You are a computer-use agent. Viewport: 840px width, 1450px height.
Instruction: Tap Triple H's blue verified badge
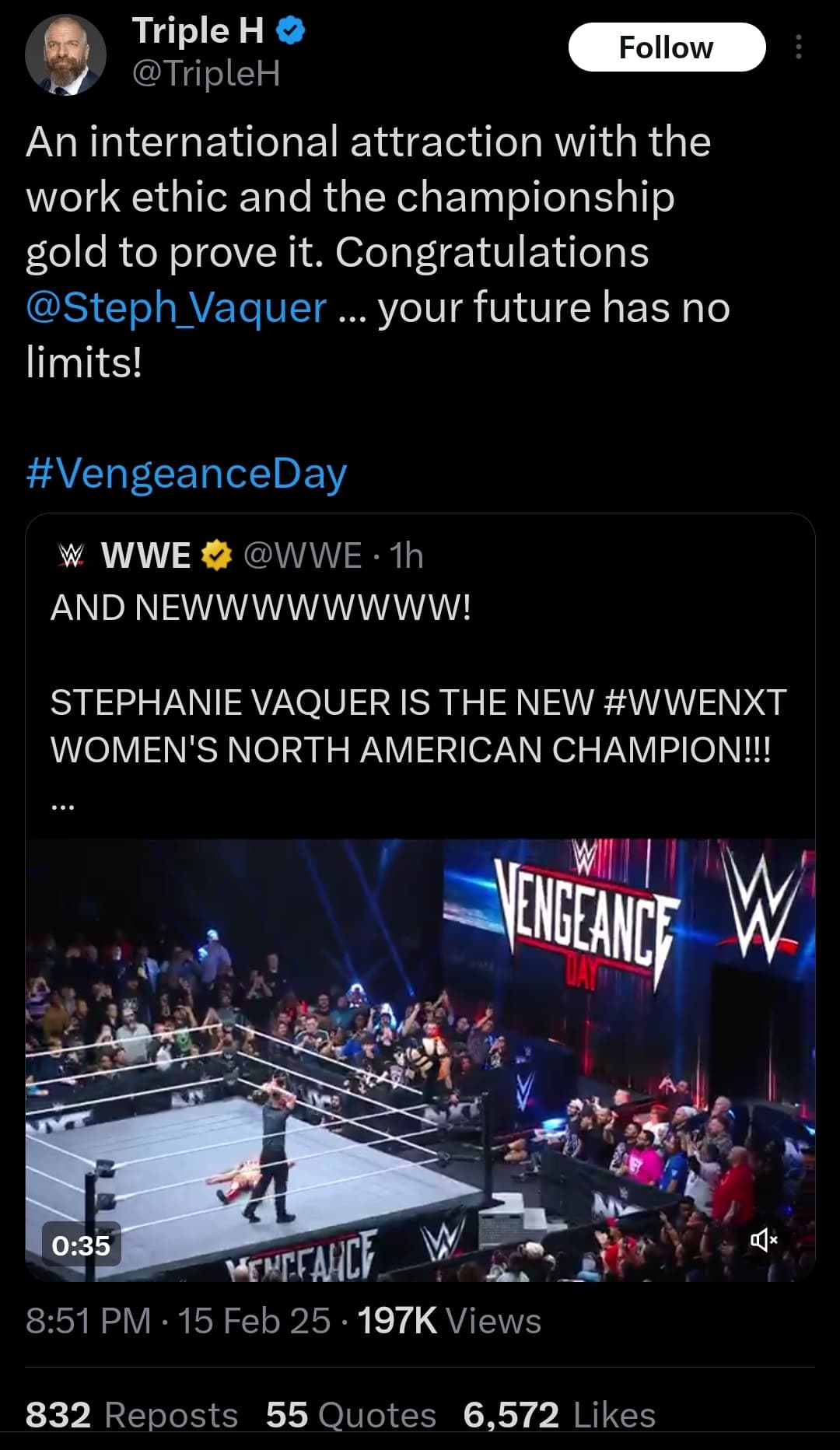pos(291,32)
